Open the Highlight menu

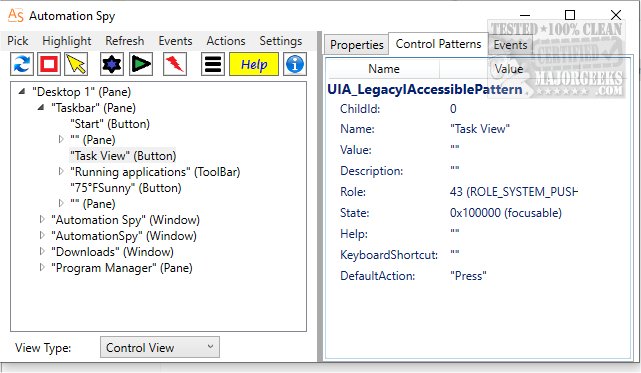pyautogui.click(x=67, y=41)
